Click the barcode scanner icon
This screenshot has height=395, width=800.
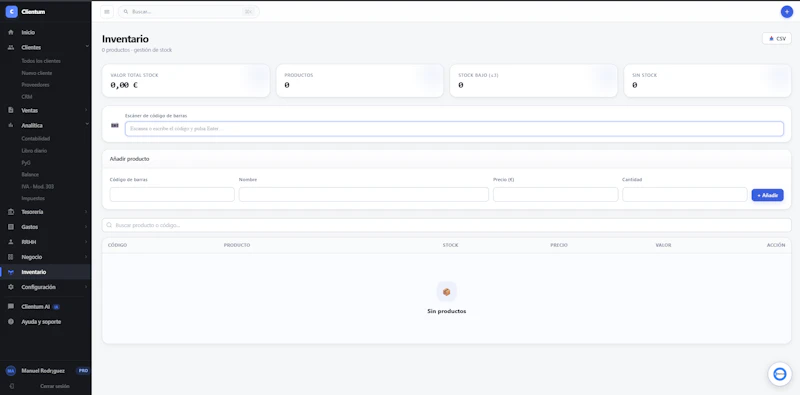[115, 126]
